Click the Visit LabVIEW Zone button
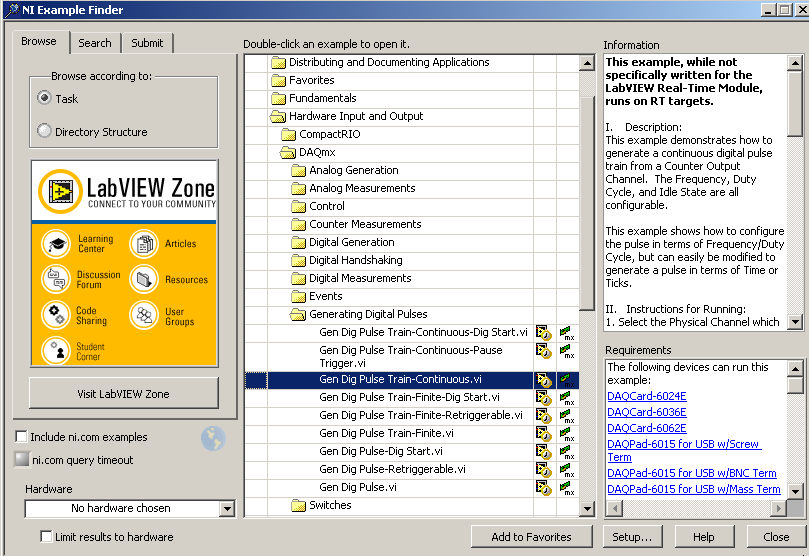 coord(124,394)
